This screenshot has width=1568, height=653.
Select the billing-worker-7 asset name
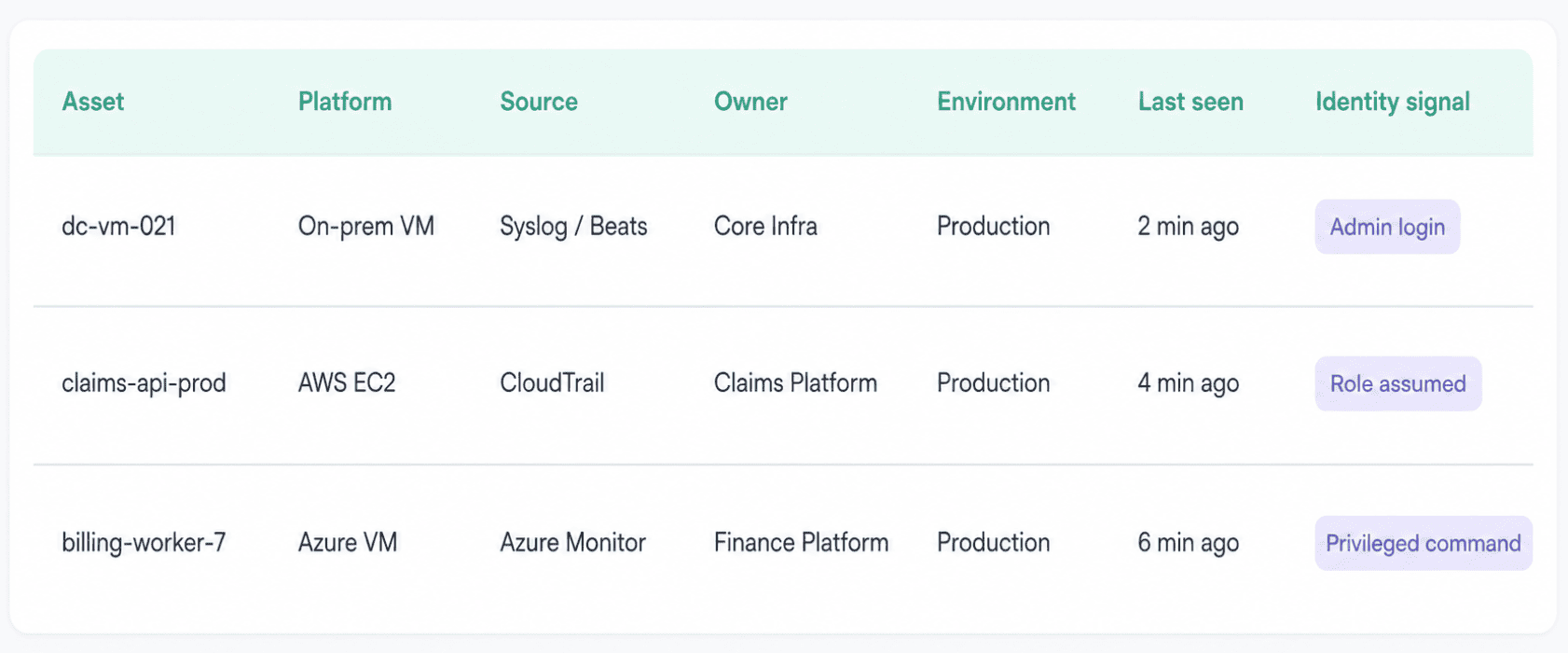[x=144, y=543]
